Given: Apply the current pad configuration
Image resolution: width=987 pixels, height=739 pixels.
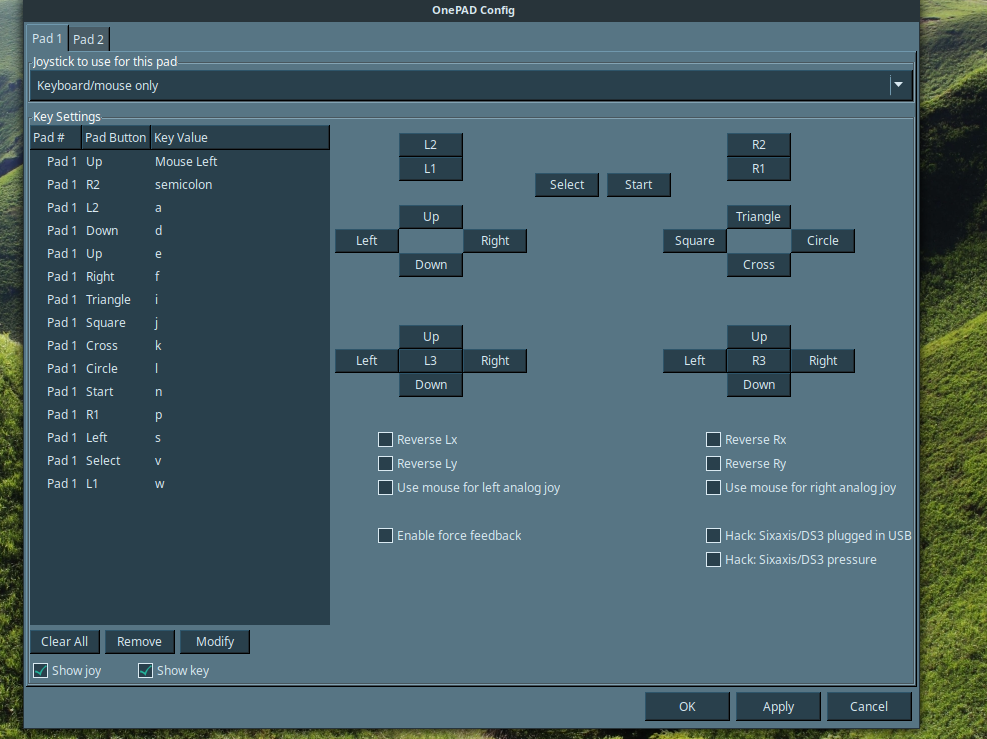Looking at the screenshot, I should tap(778, 706).
